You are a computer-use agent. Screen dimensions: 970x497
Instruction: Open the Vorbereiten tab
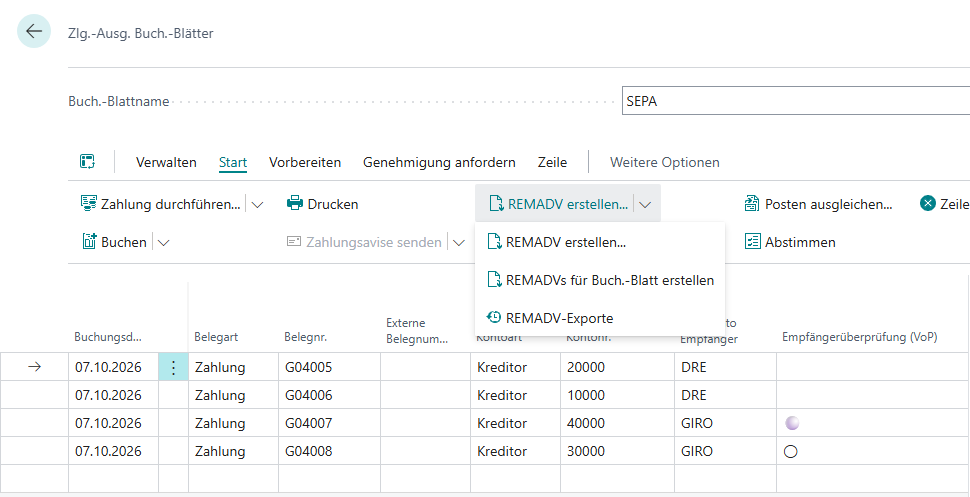[x=305, y=162]
